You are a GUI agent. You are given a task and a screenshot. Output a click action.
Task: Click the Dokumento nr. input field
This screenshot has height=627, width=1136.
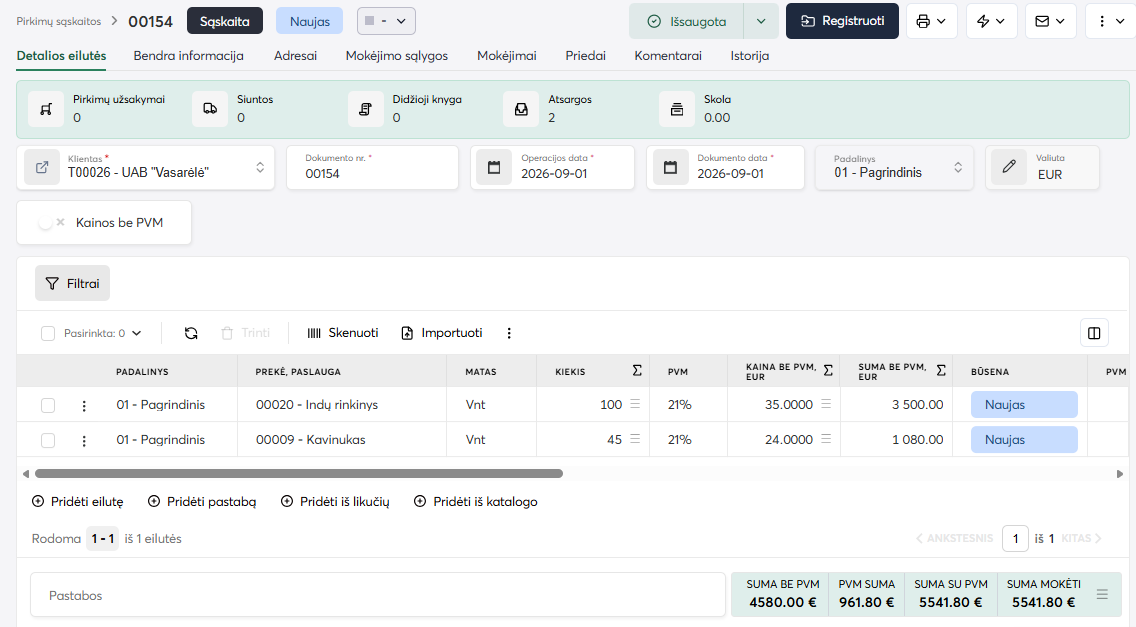point(372,167)
